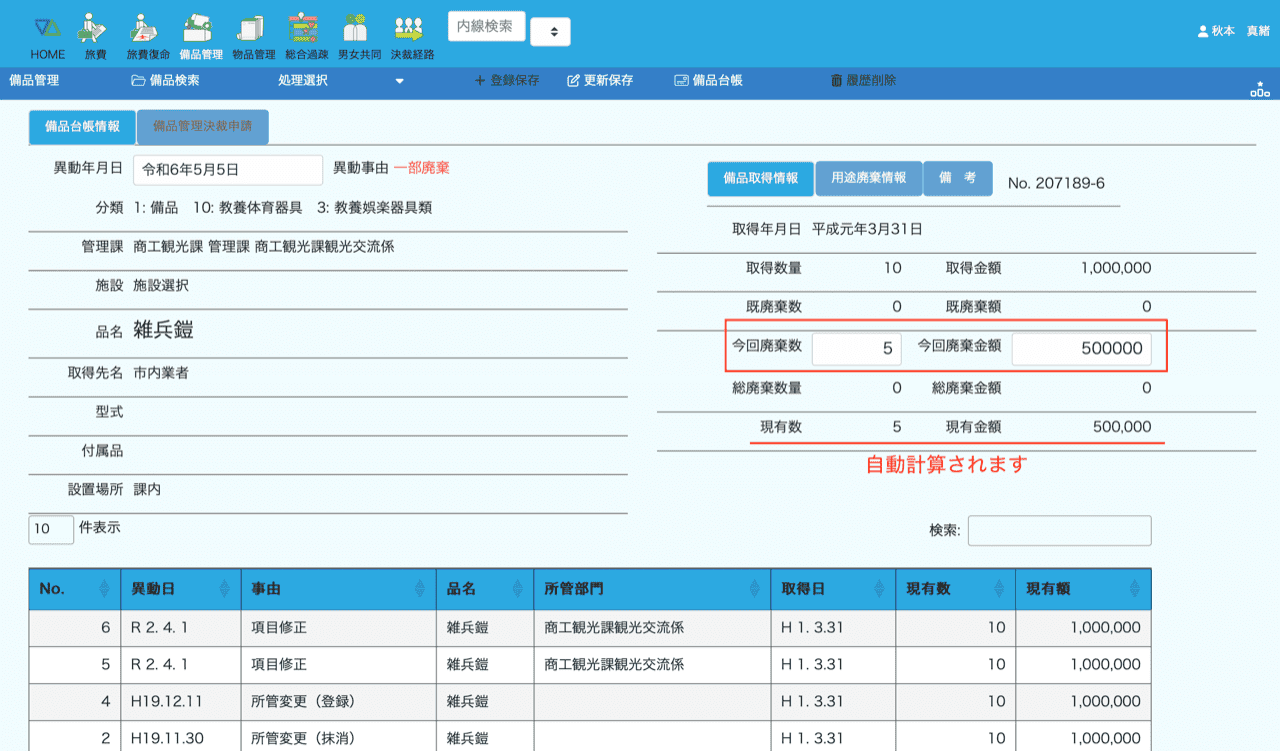
Task: Click the org-chart star icon at right
Action: coord(1259,89)
